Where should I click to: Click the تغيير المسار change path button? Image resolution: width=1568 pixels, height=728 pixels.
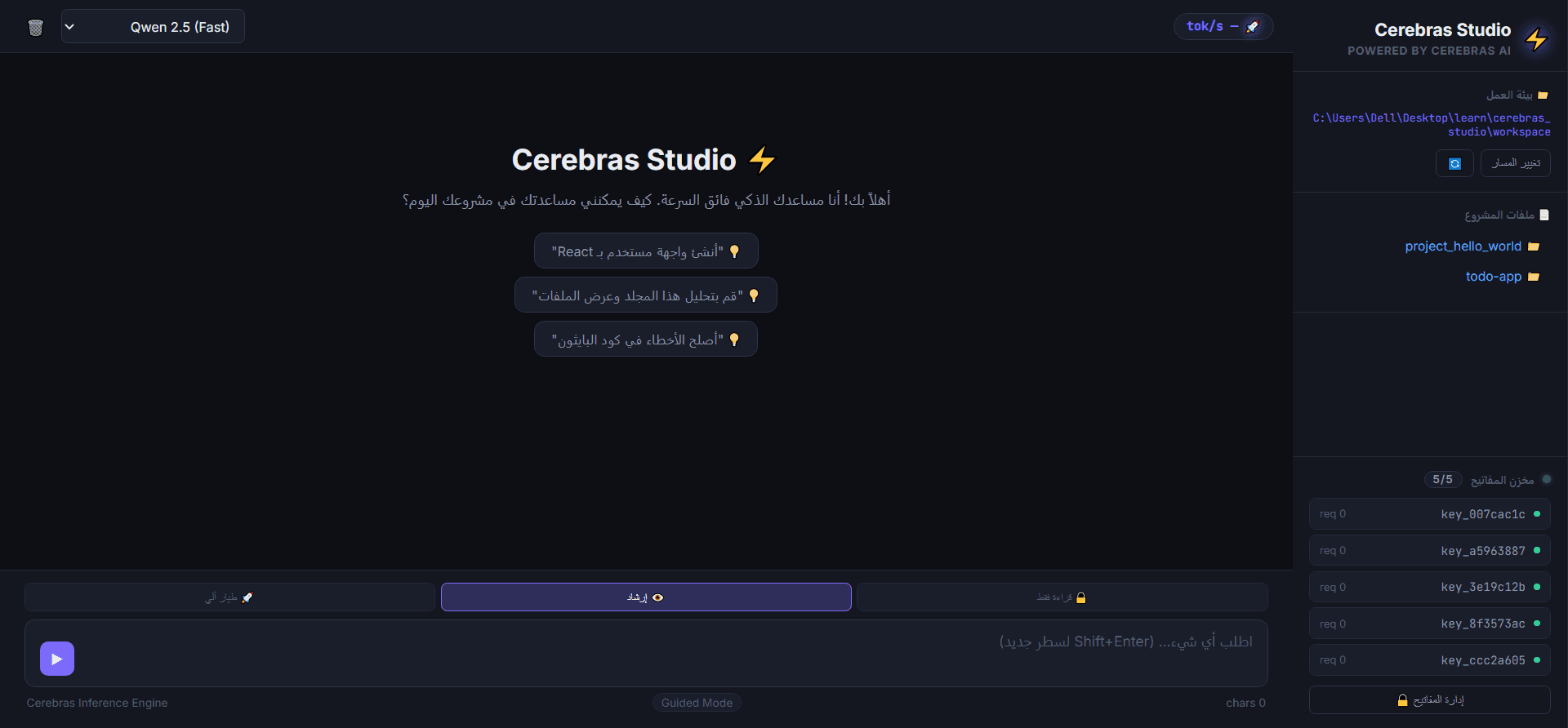1516,163
